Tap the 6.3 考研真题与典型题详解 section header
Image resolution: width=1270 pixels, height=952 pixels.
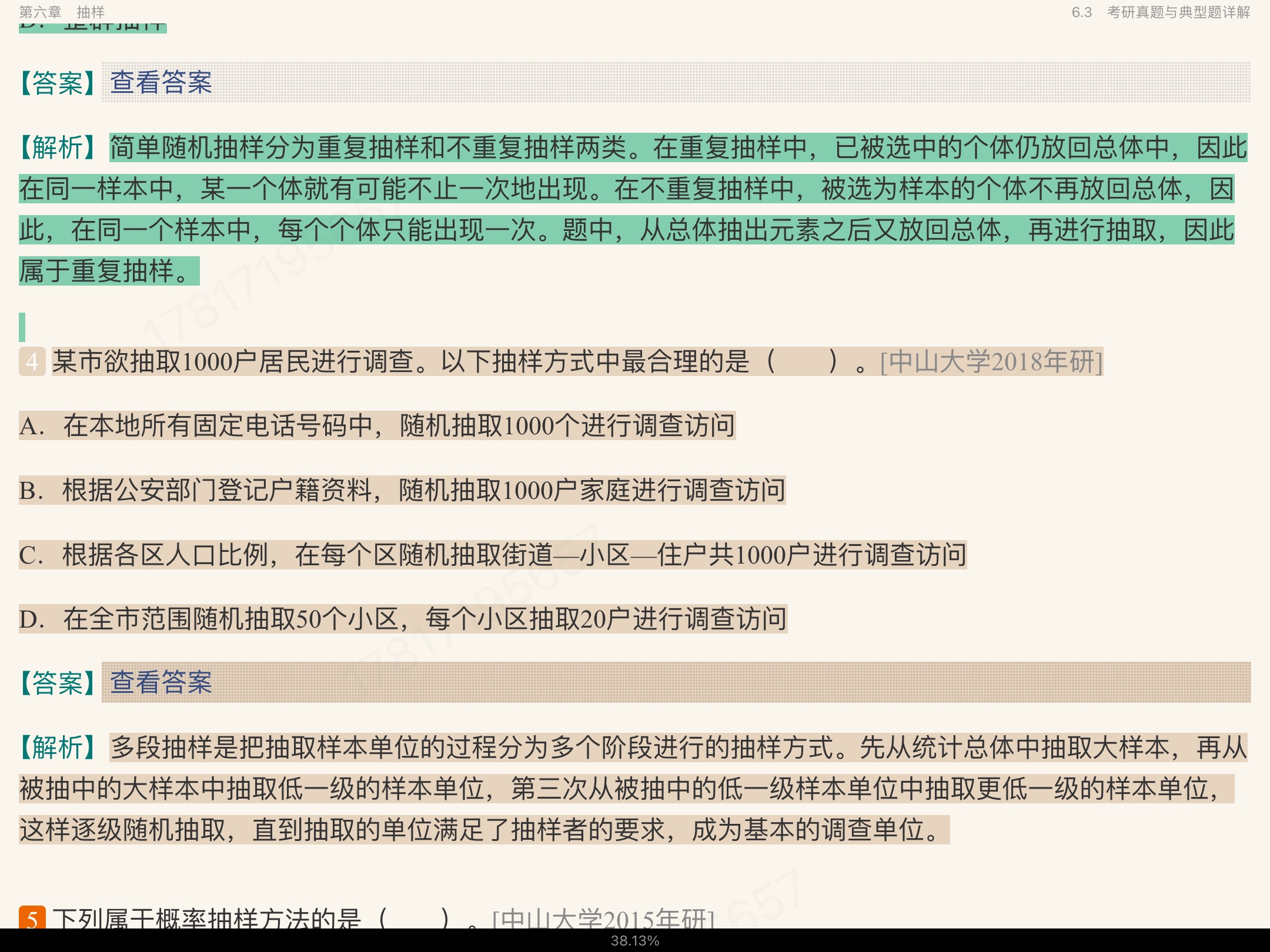coord(1161,12)
